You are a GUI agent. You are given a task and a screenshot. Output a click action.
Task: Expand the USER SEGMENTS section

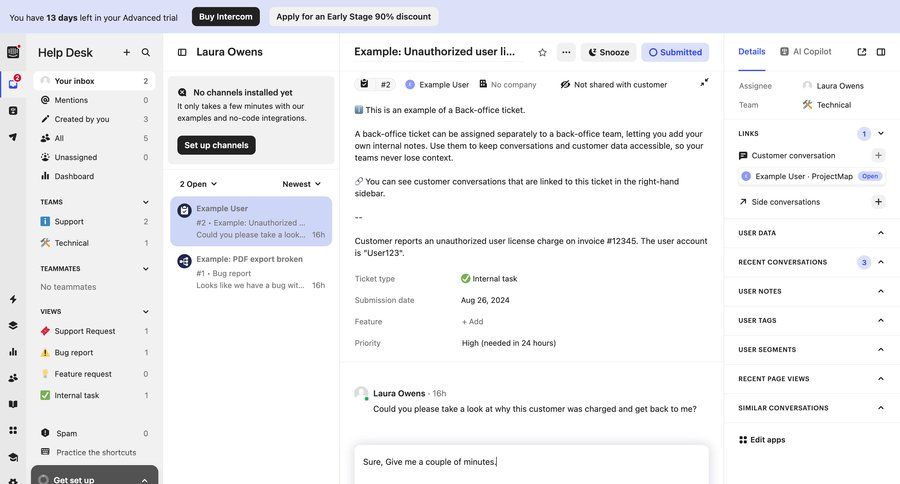click(x=881, y=349)
